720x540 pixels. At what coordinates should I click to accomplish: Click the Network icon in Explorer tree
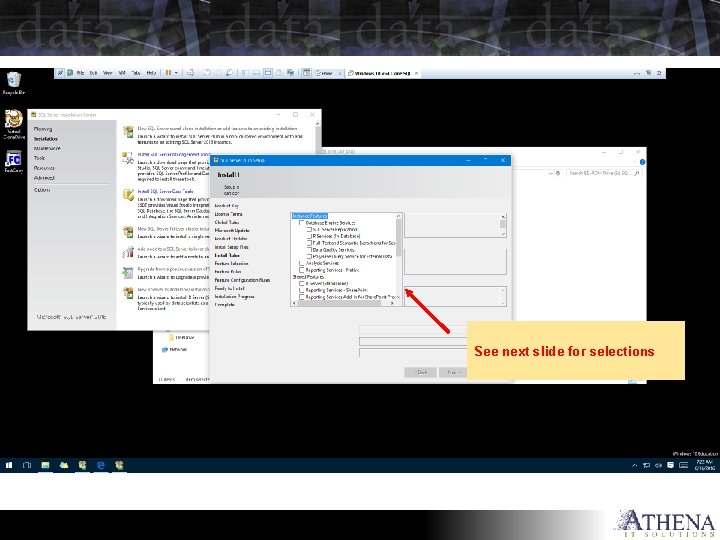pos(164,349)
